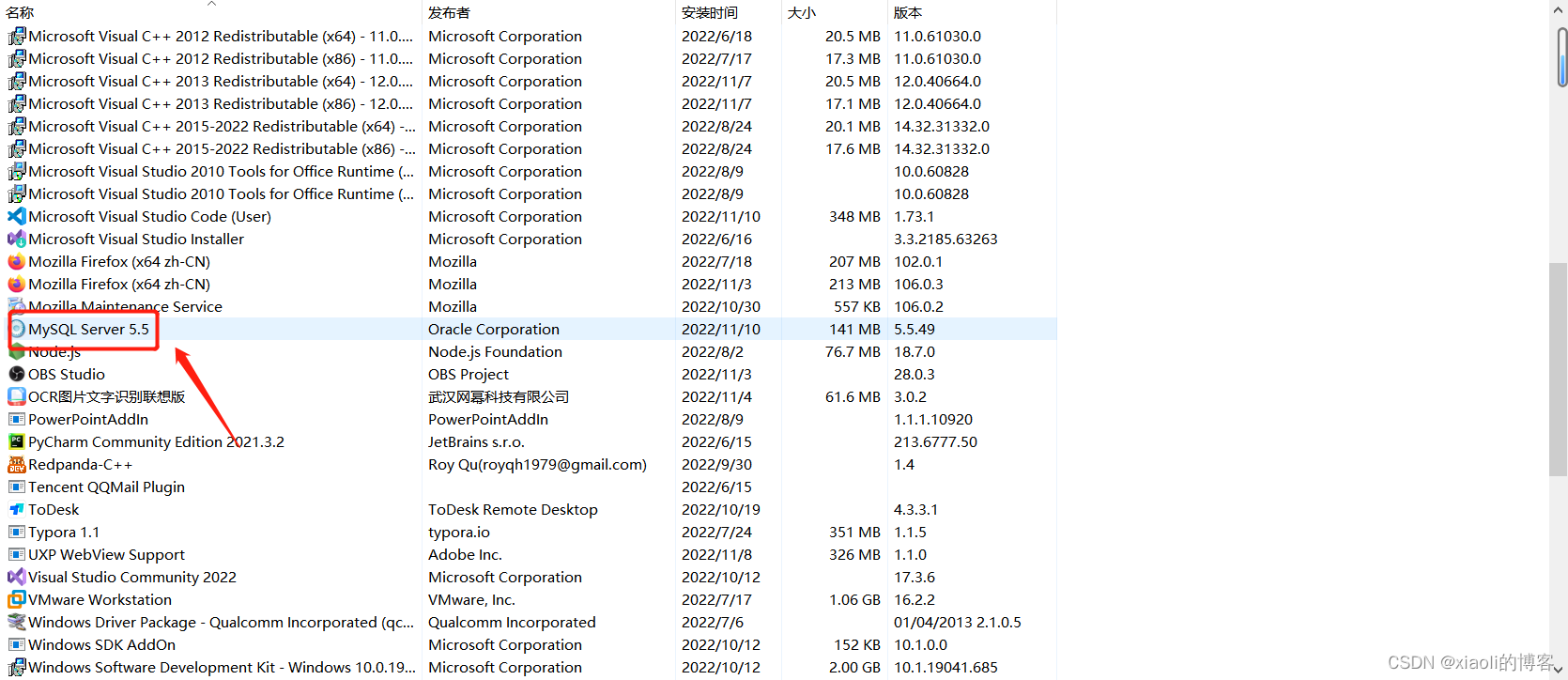Viewport: 1568px width, 680px height.
Task: Click the Visual Studio Community 2022 icon
Action: click(17, 578)
